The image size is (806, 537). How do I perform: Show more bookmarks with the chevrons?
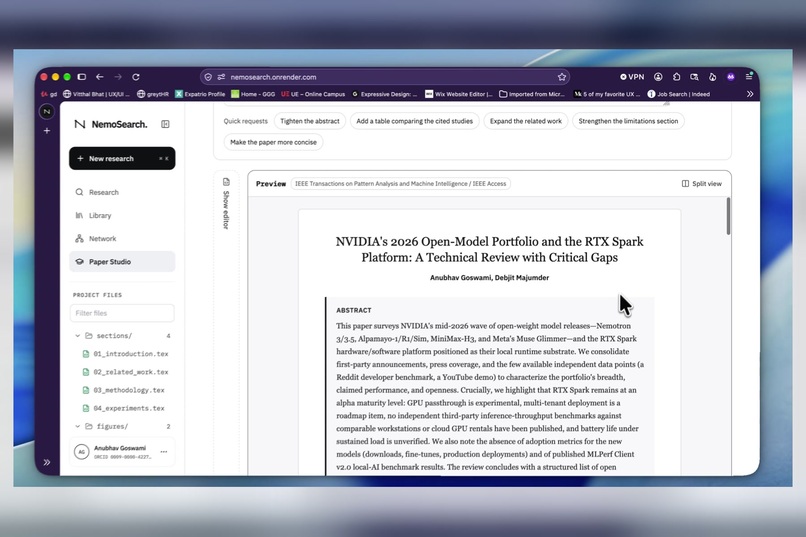point(750,94)
